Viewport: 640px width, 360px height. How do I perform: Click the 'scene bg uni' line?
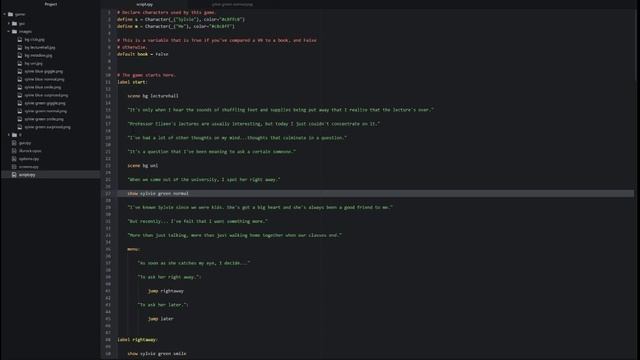pos(142,166)
